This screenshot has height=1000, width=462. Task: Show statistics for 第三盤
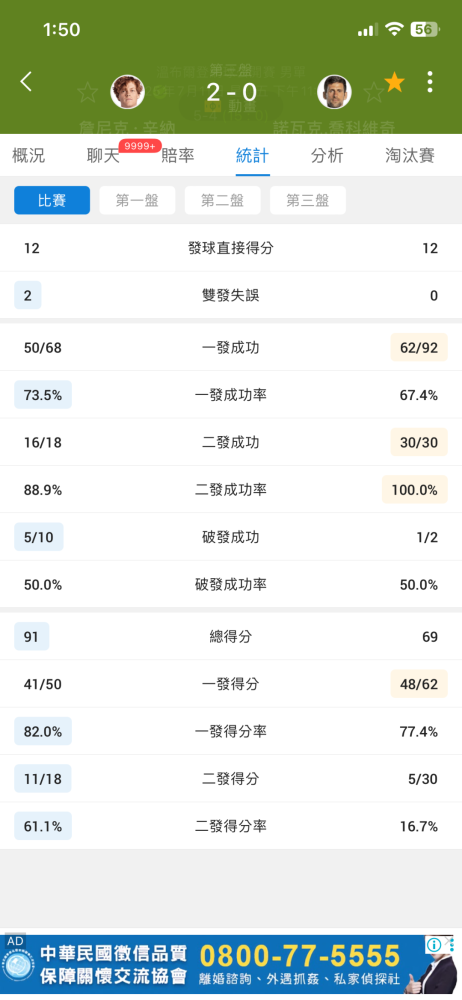(x=308, y=200)
